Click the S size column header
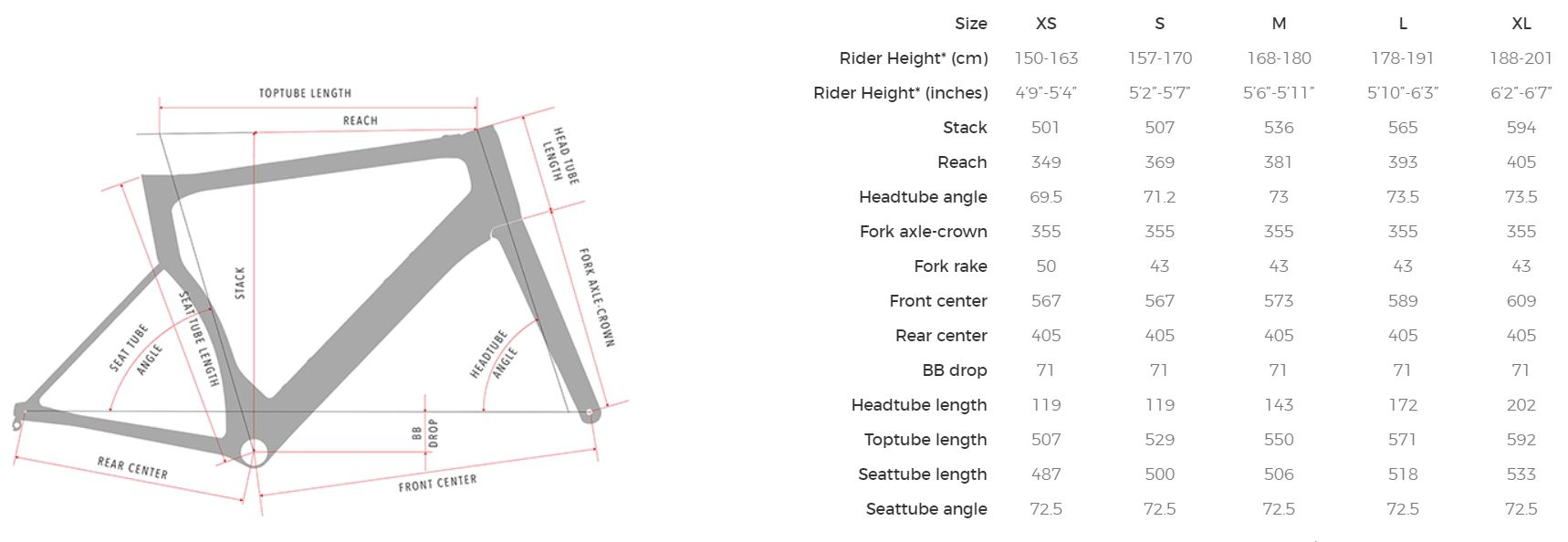Viewport: 1568px width, 542px height. click(x=1159, y=24)
